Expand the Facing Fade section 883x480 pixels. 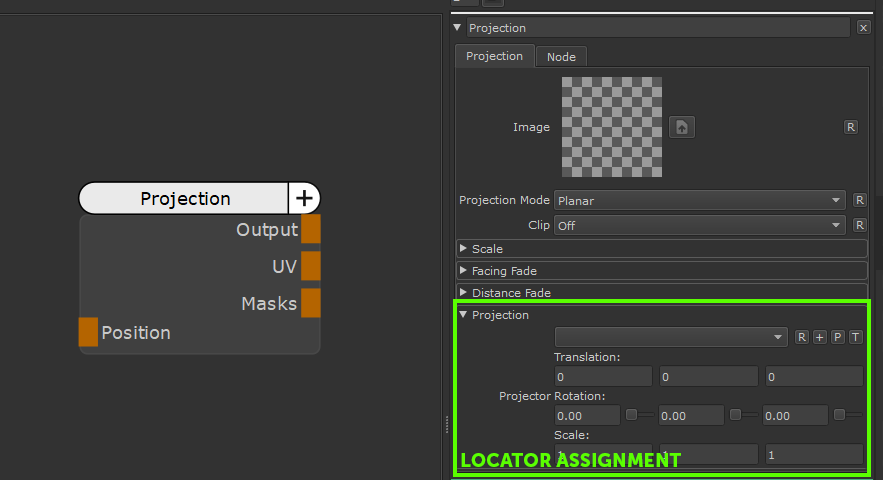[x=503, y=270]
